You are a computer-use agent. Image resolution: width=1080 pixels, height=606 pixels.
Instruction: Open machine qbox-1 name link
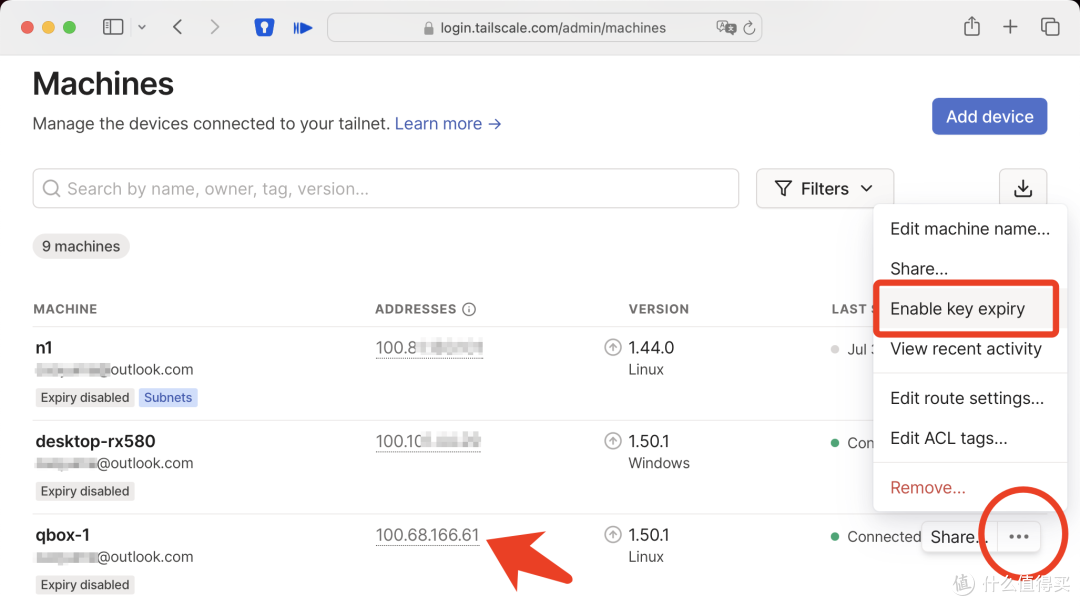[63, 535]
